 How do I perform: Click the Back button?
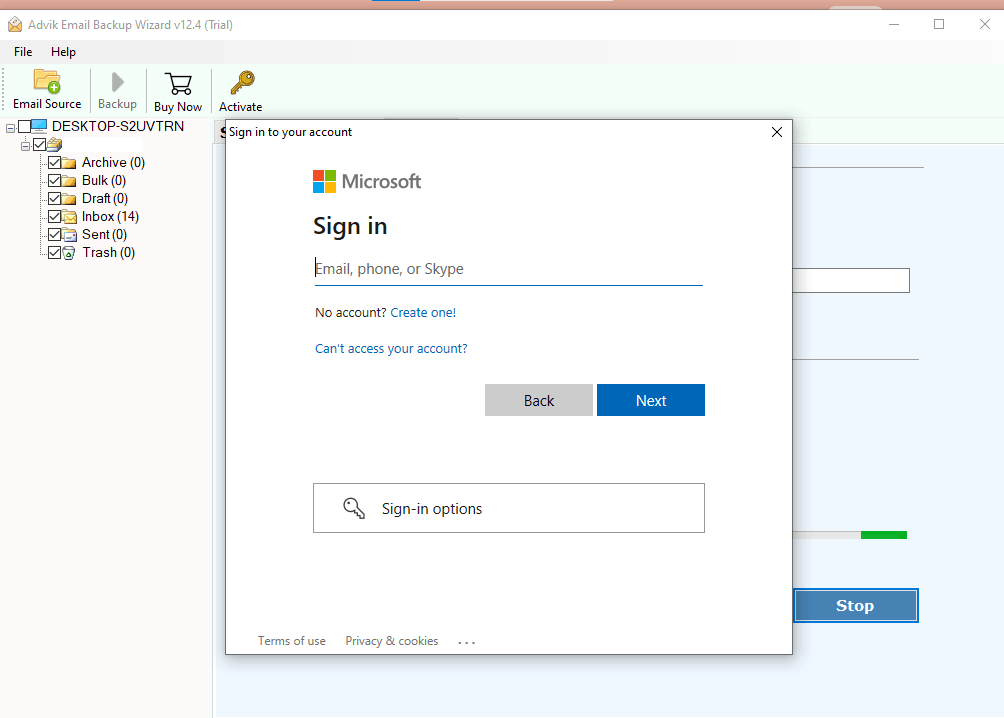point(538,400)
